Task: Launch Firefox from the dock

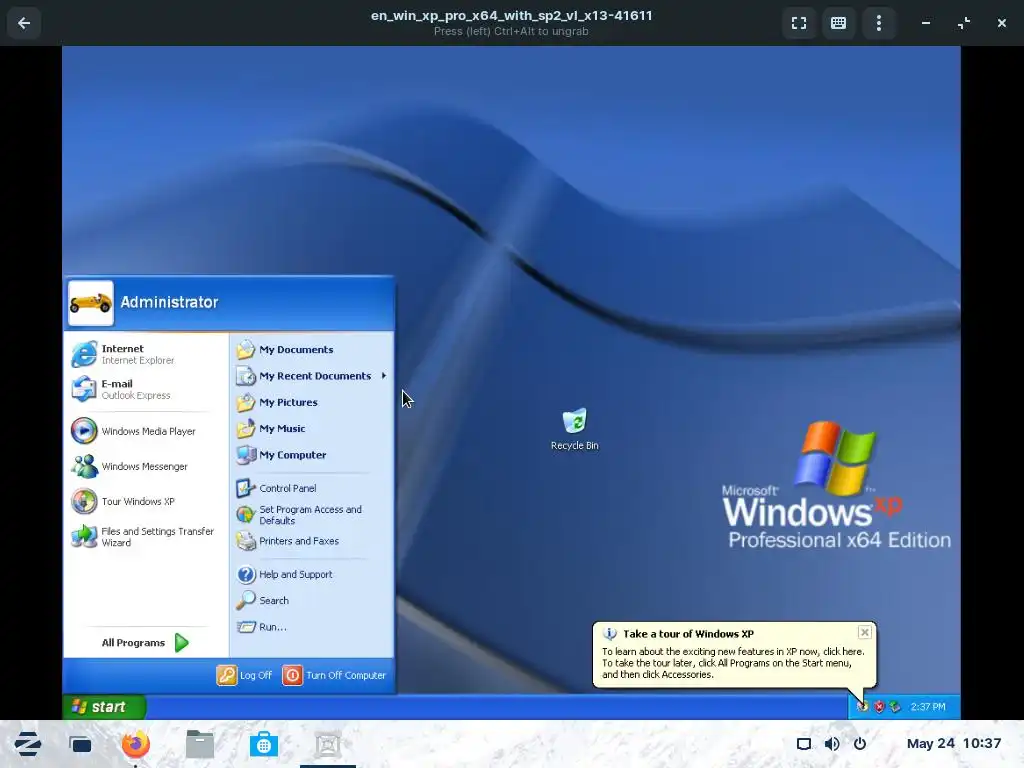Action: tap(136, 744)
